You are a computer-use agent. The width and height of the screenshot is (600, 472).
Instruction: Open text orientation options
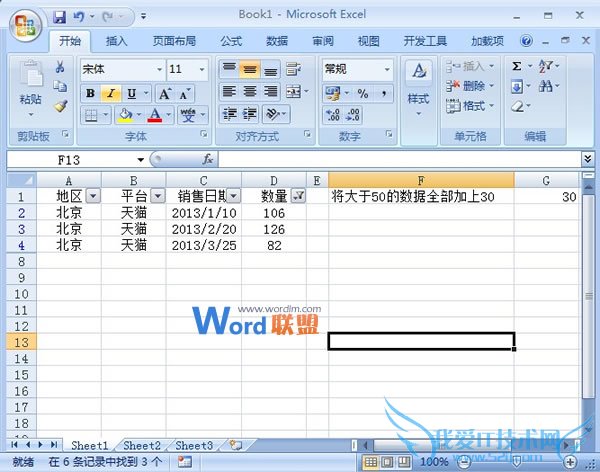pos(272,114)
